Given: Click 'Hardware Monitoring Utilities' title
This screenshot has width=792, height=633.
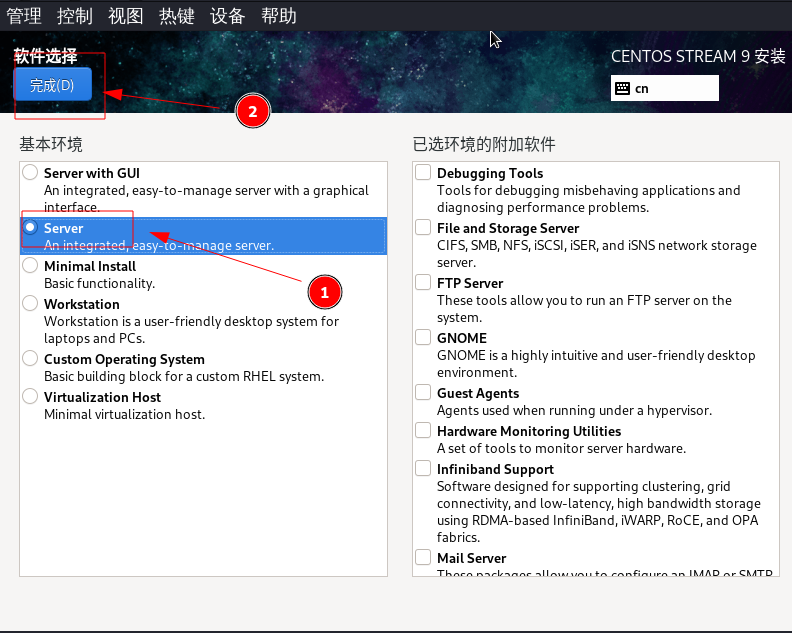Looking at the screenshot, I should tap(529, 431).
